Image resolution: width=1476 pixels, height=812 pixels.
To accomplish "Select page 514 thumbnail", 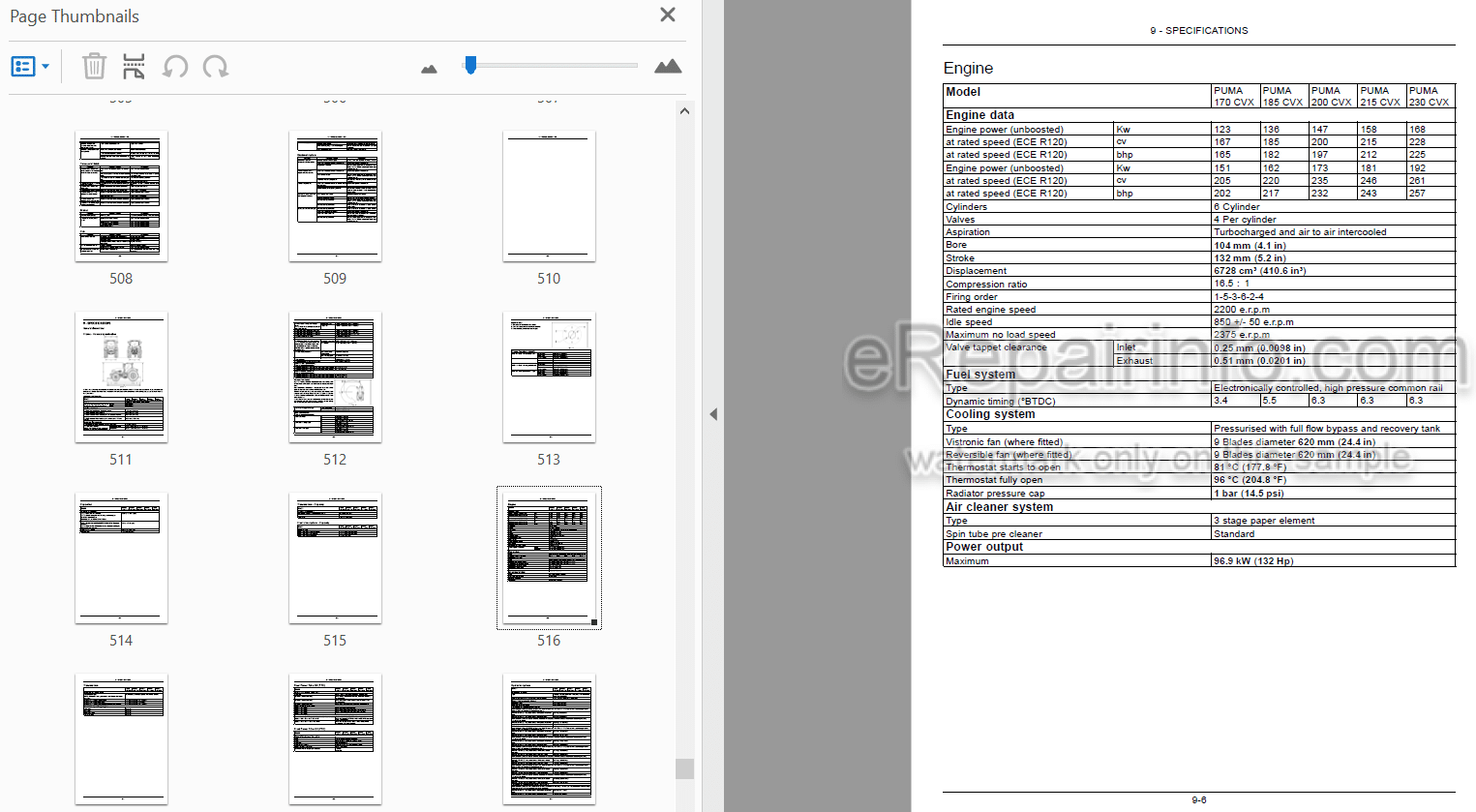I will tap(121, 558).
